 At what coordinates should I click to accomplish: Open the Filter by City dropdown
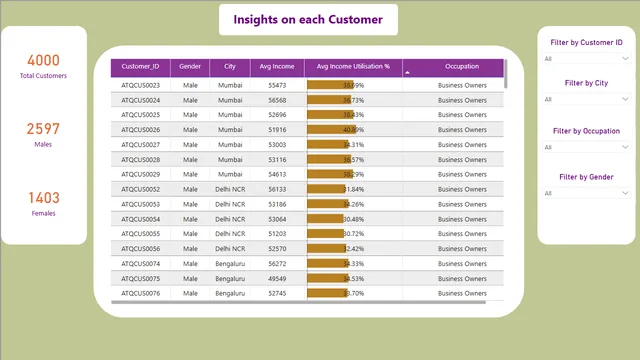tap(586, 99)
